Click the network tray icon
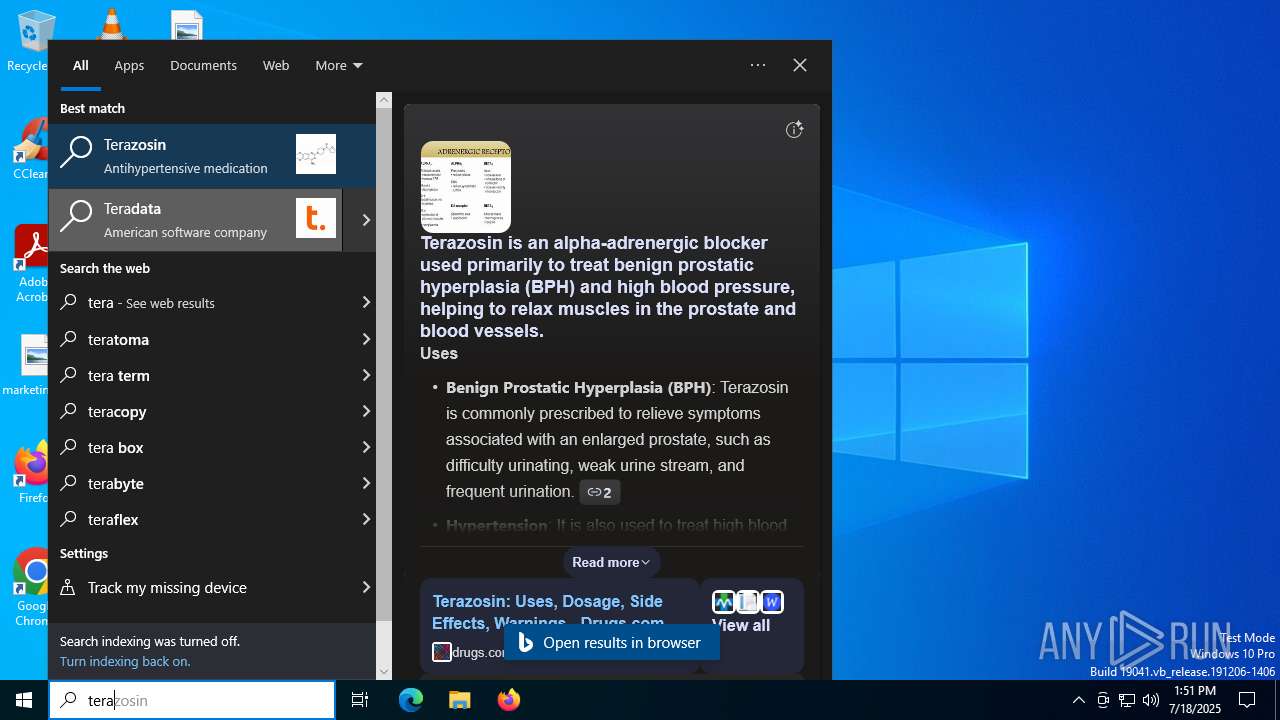Image resolution: width=1280 pixels, height=720 pixels. [1127, 700]
